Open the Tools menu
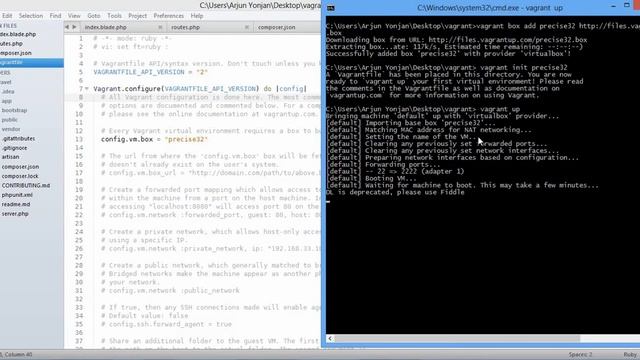 [x=114, y=16]
